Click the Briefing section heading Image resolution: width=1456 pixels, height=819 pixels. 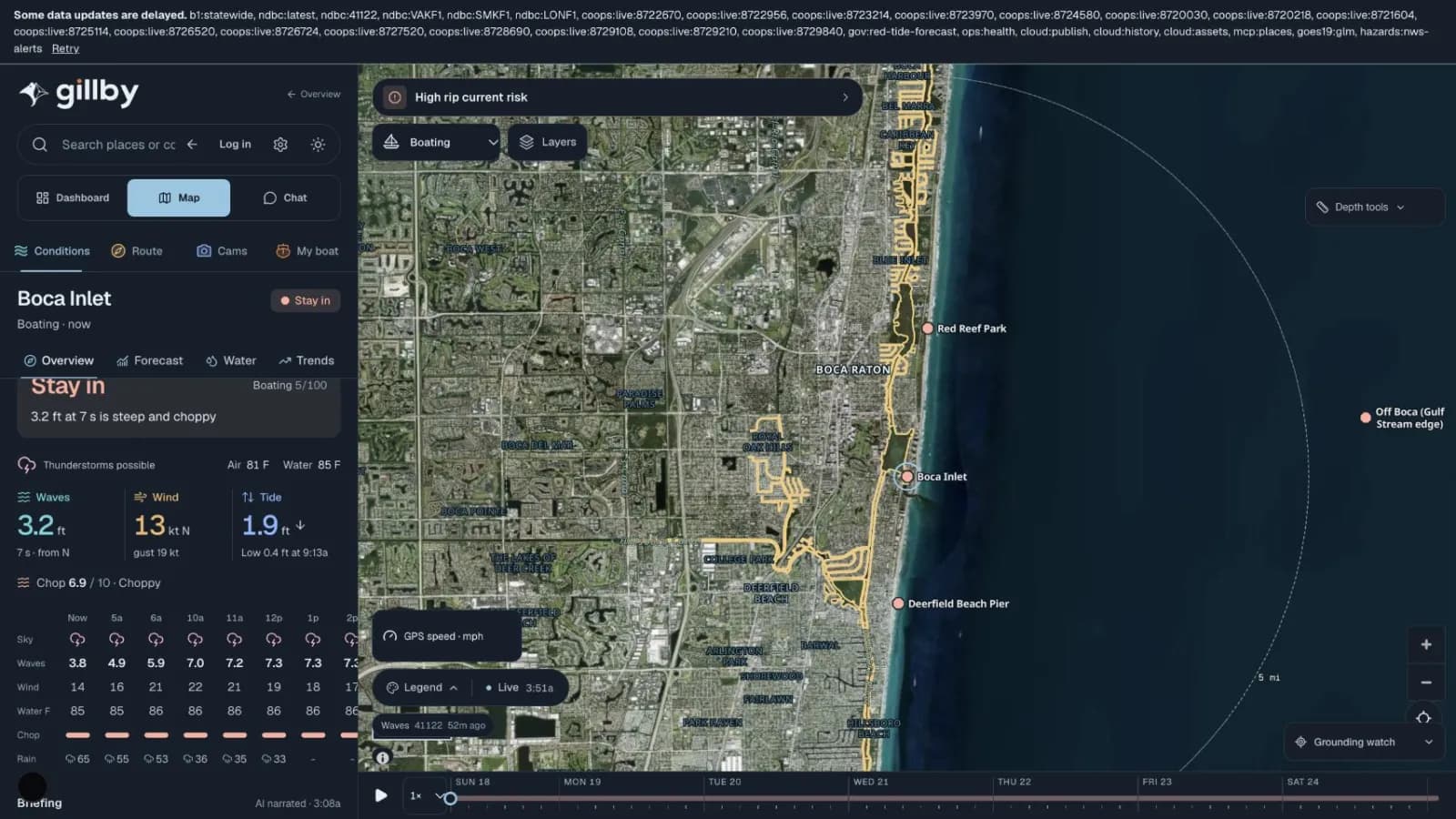pyautogui.click(x=39, y=804)
